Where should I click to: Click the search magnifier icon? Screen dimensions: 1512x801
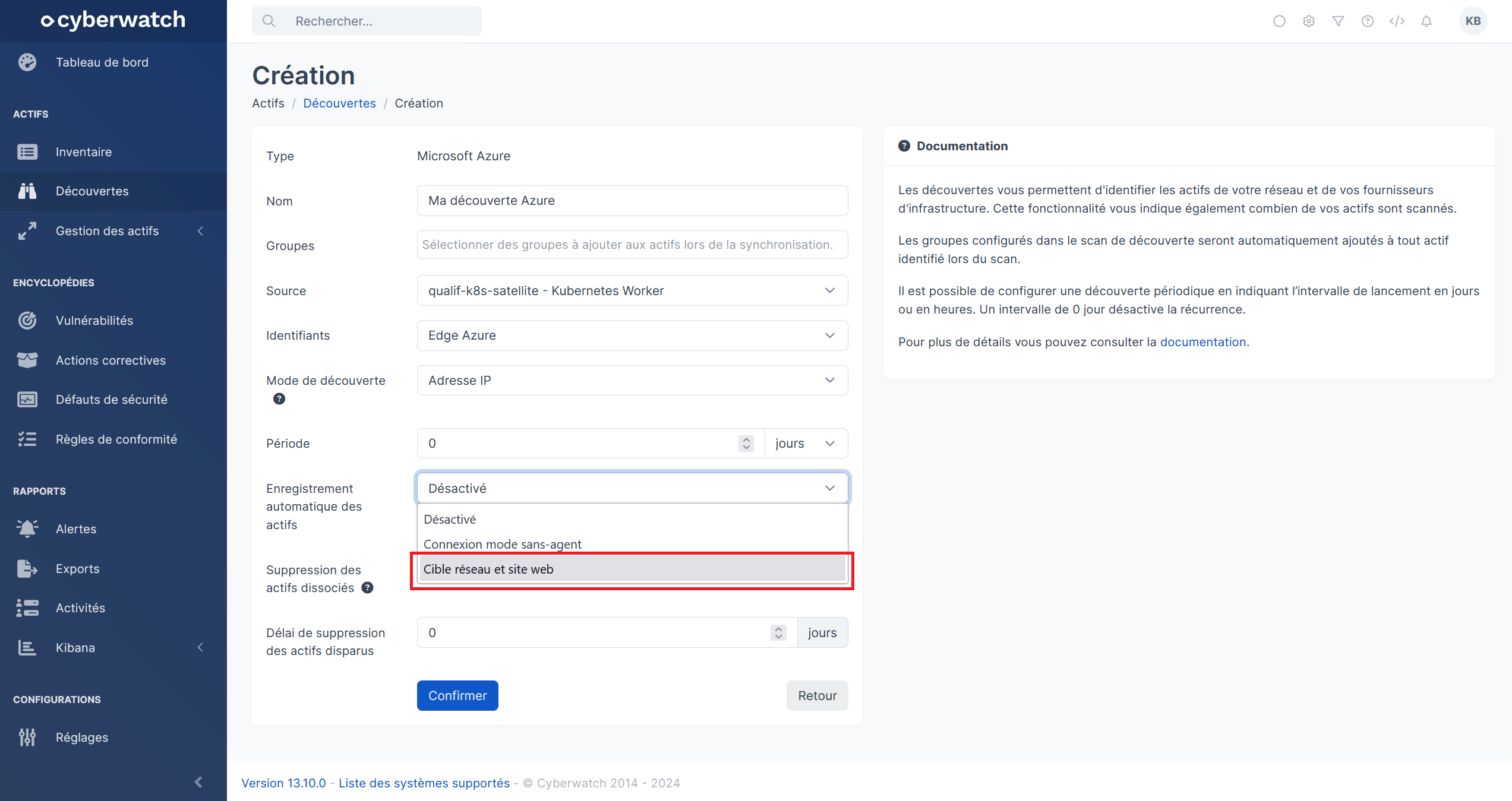269,21
